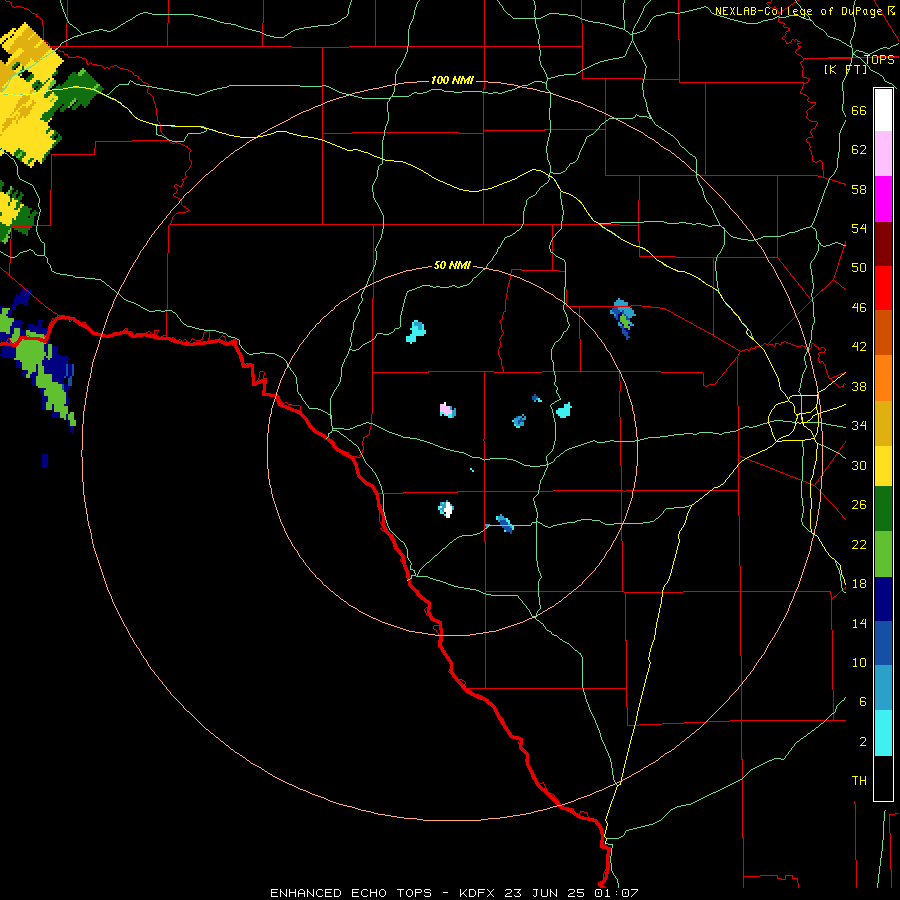
Task: Pick the dark red legend swatch
Action: tap(883, 244)
